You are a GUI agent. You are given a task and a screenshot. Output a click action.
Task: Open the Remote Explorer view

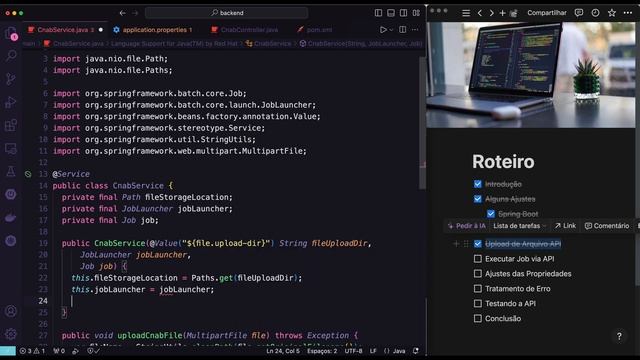click(11, 148)
